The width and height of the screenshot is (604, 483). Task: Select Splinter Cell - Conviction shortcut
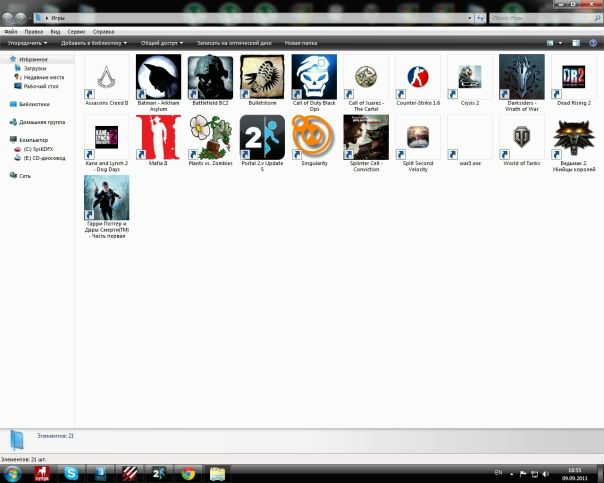[x=366, y=137]
